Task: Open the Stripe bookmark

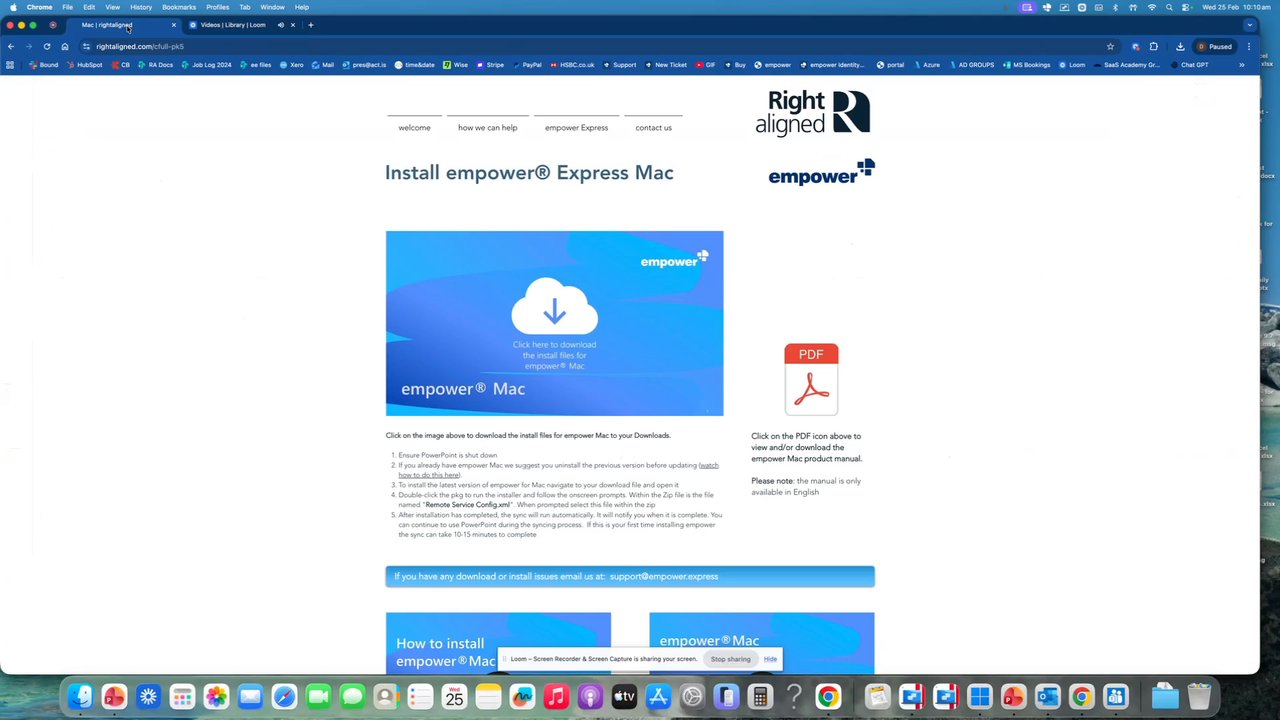Action: (489, 65)
